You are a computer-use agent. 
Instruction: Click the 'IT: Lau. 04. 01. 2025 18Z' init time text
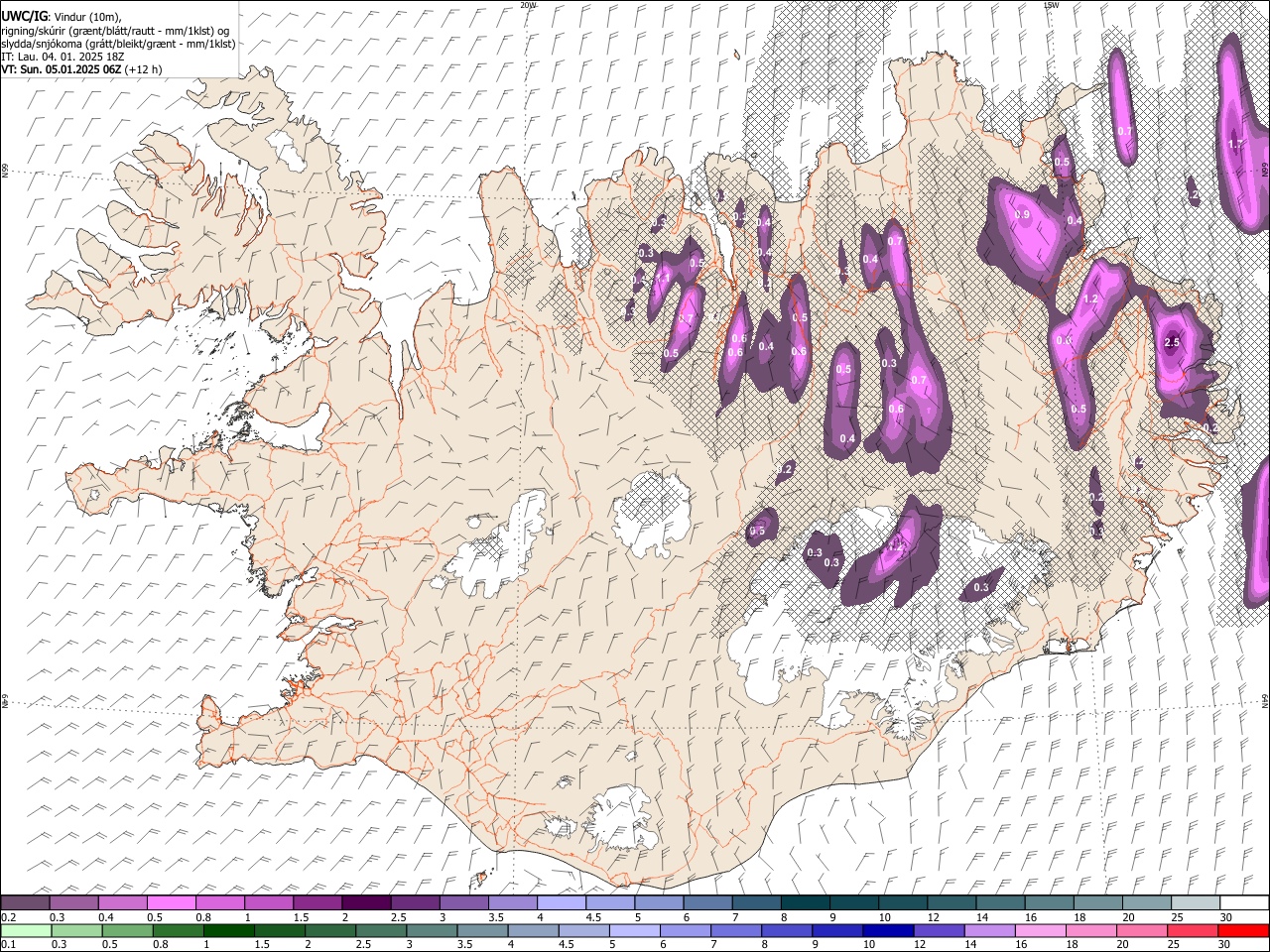click(x=63, y=57)
